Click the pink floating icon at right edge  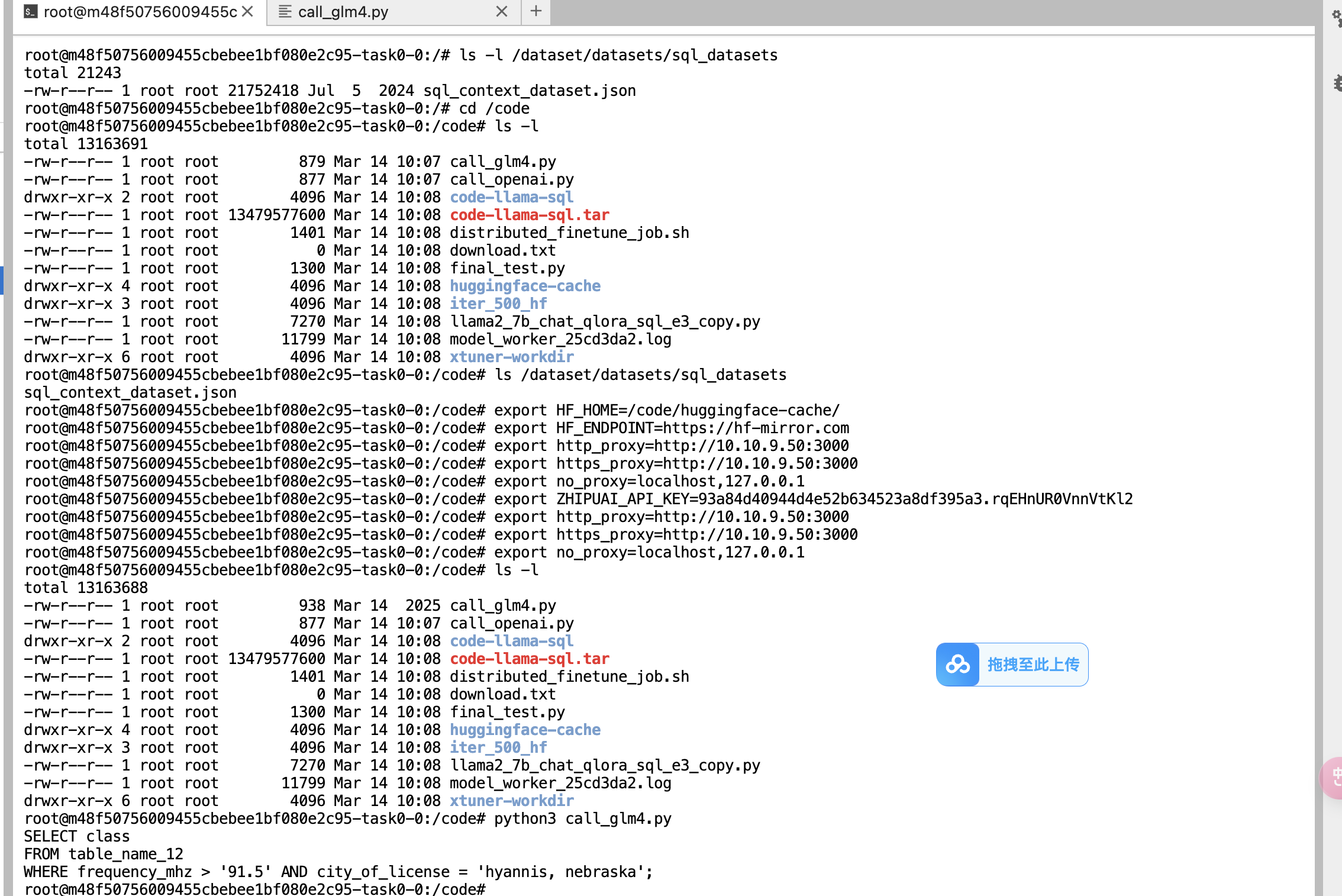click(1334, 777)
